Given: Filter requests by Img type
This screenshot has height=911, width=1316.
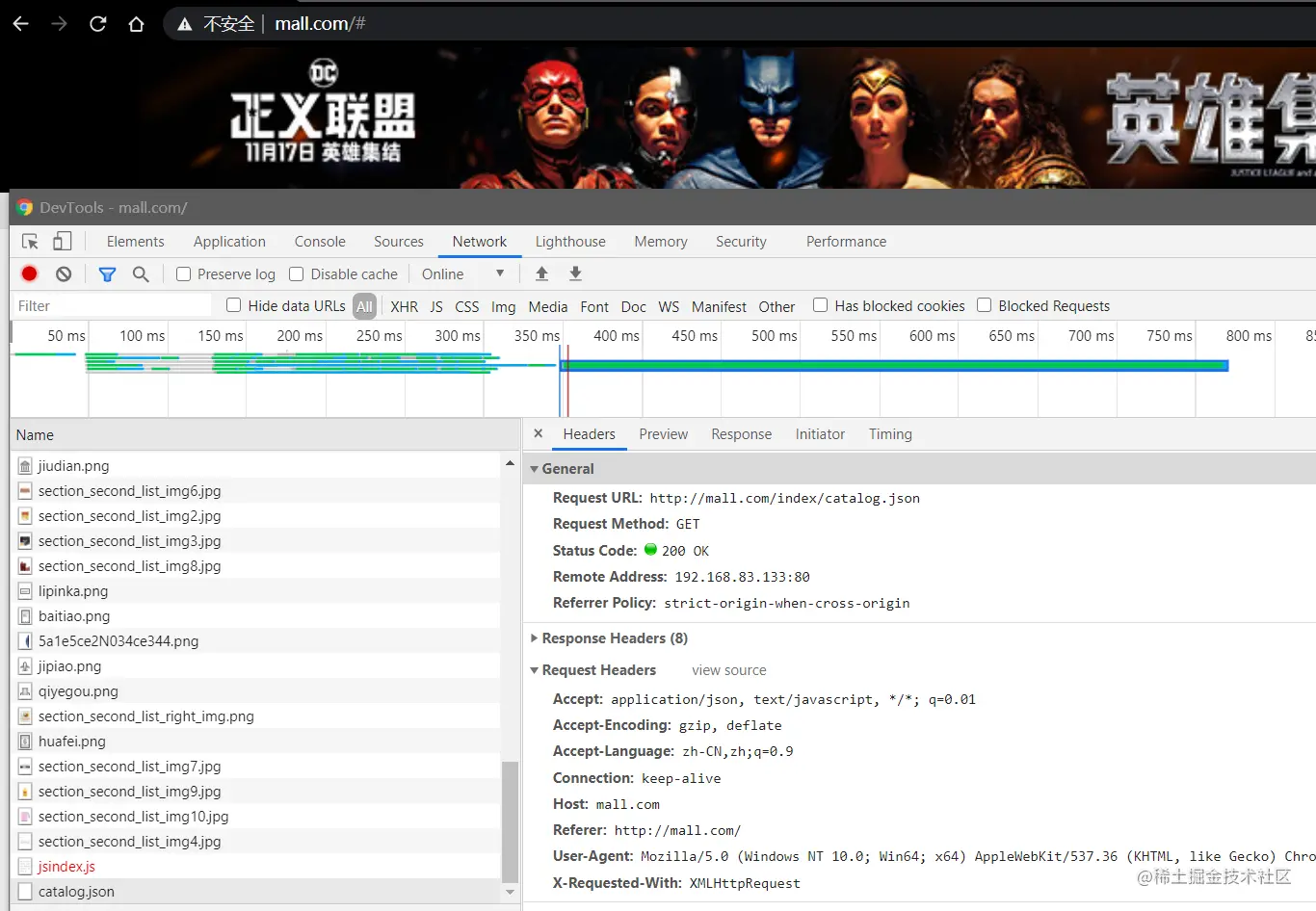Looking at the screenshot, I should 503,306.
